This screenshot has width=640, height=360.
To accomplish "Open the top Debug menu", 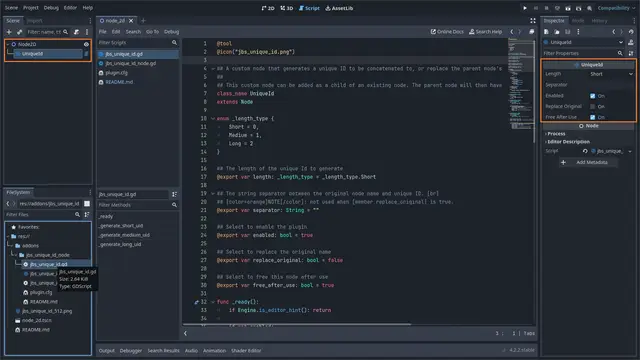I will (51, 7).
